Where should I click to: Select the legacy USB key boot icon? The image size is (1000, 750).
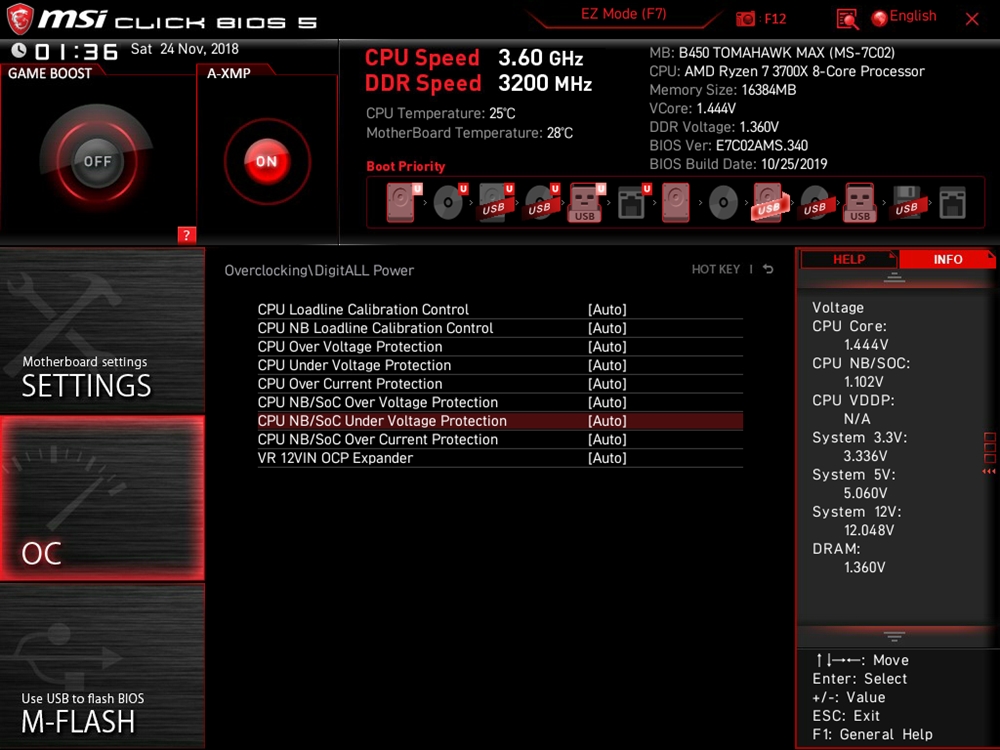pos(860,202)
